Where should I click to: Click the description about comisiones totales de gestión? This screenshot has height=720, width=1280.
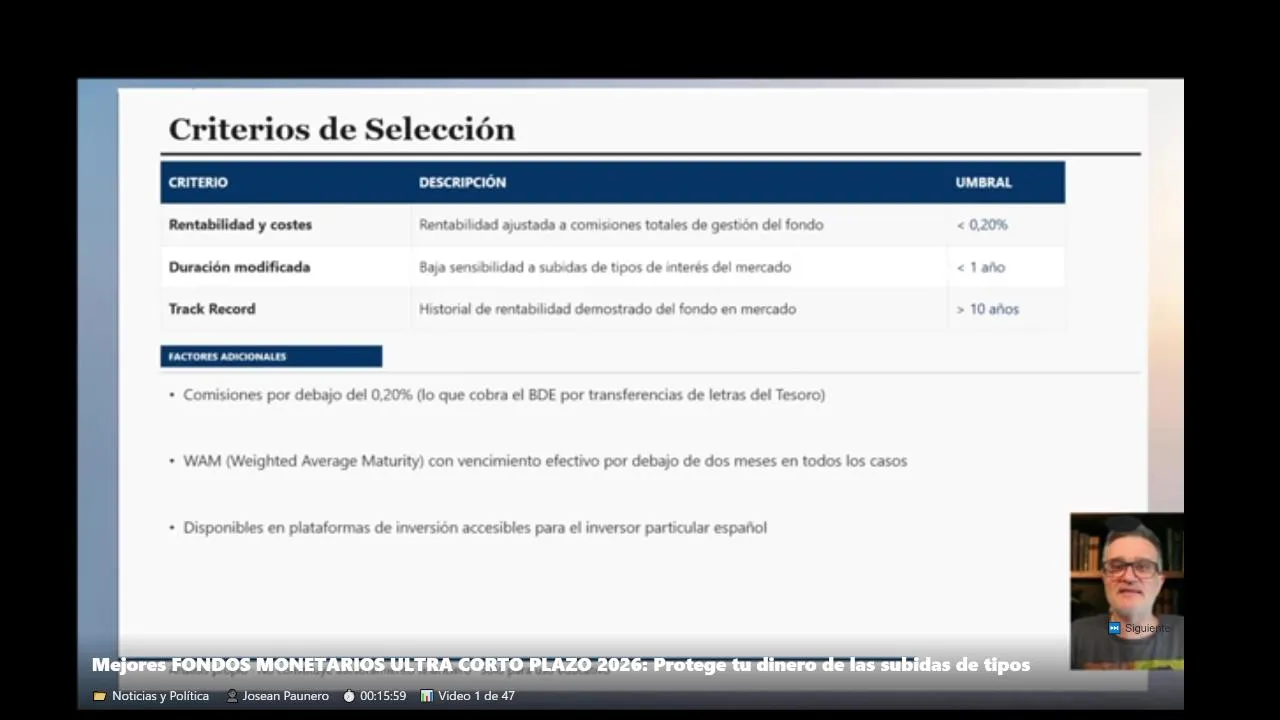(x=621, y=225)
